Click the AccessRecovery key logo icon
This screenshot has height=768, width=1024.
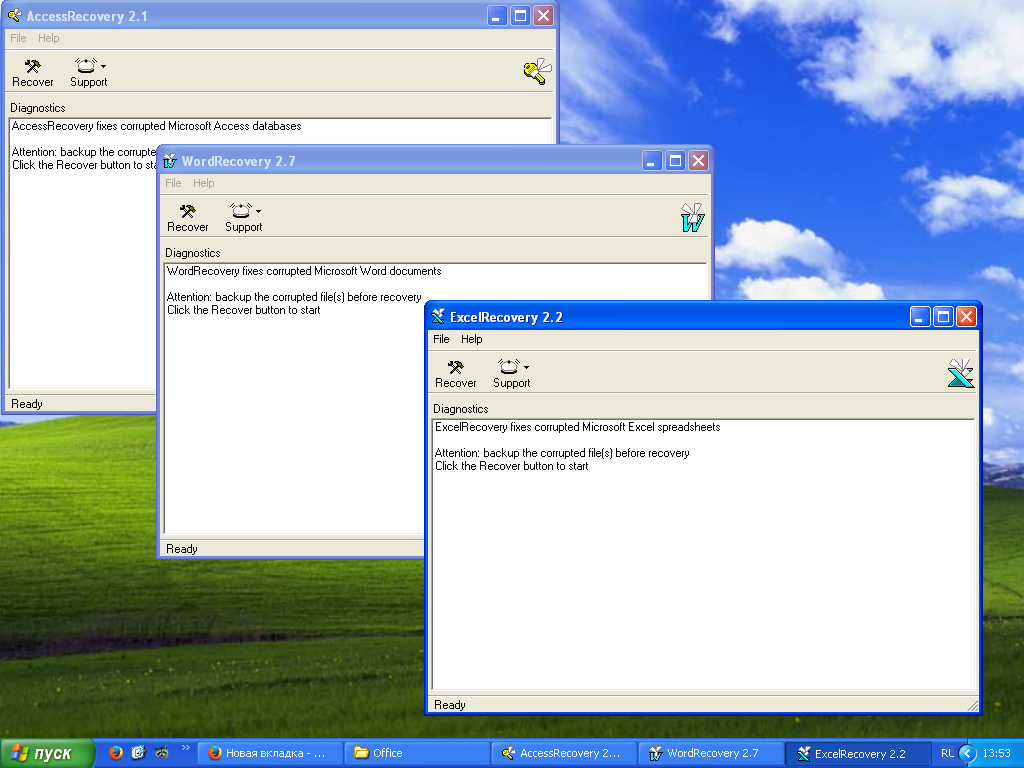[x=537, y=71]
